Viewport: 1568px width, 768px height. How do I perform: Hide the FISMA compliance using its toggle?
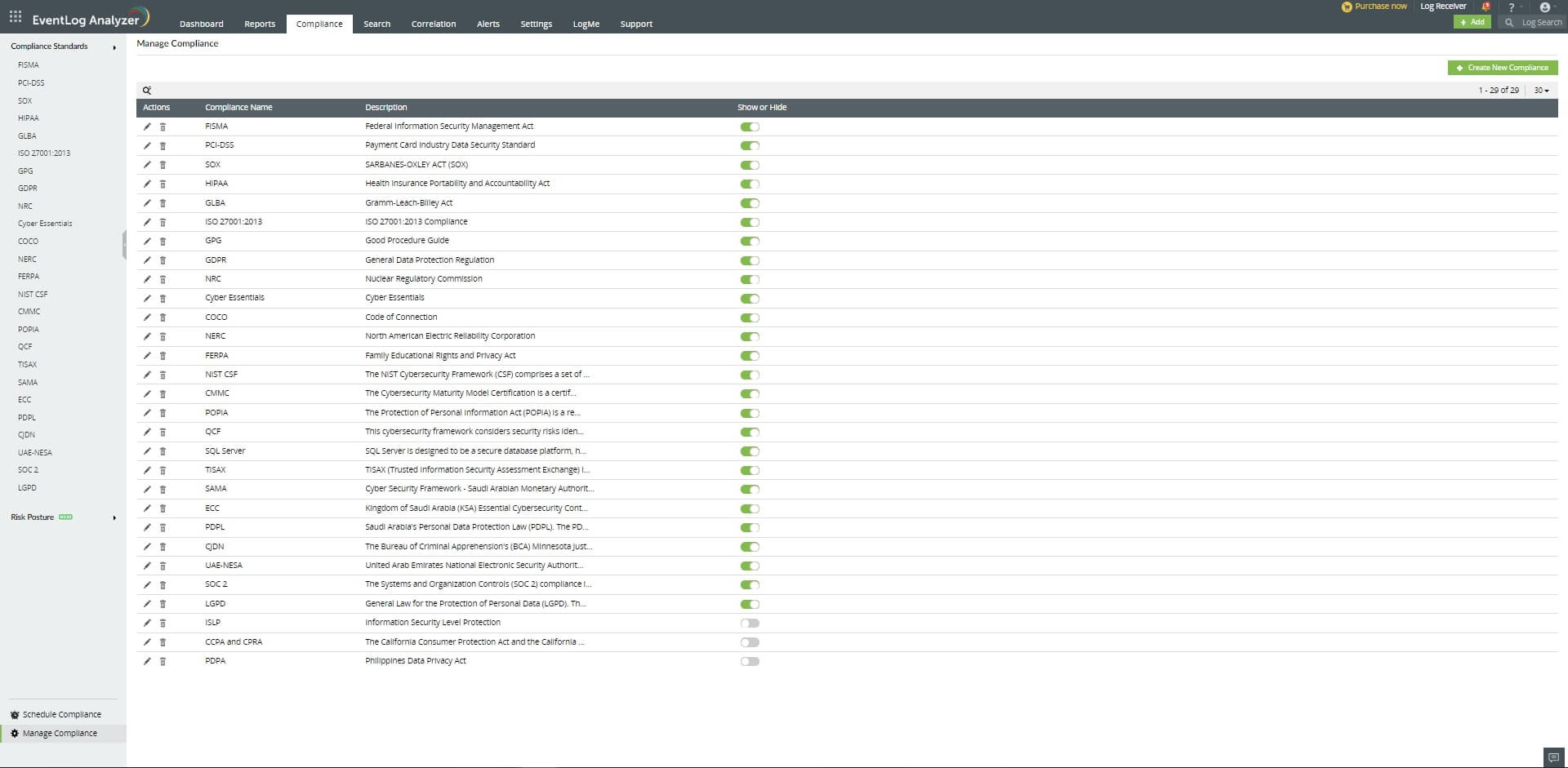click(x=750, y=127)
